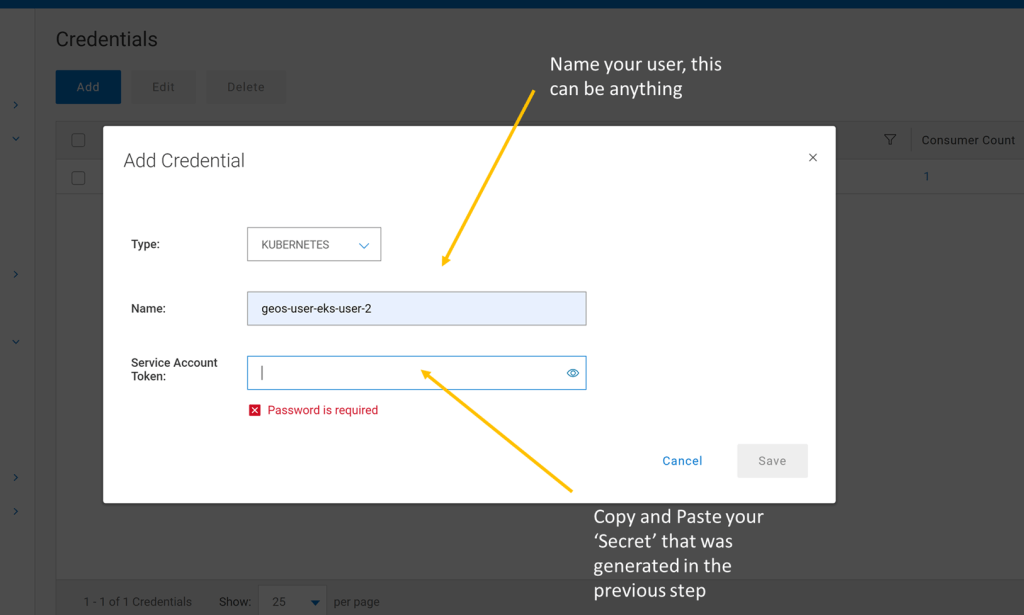
Task: Click the red error icon beside Password is required
Action: (x=255, y=410)
